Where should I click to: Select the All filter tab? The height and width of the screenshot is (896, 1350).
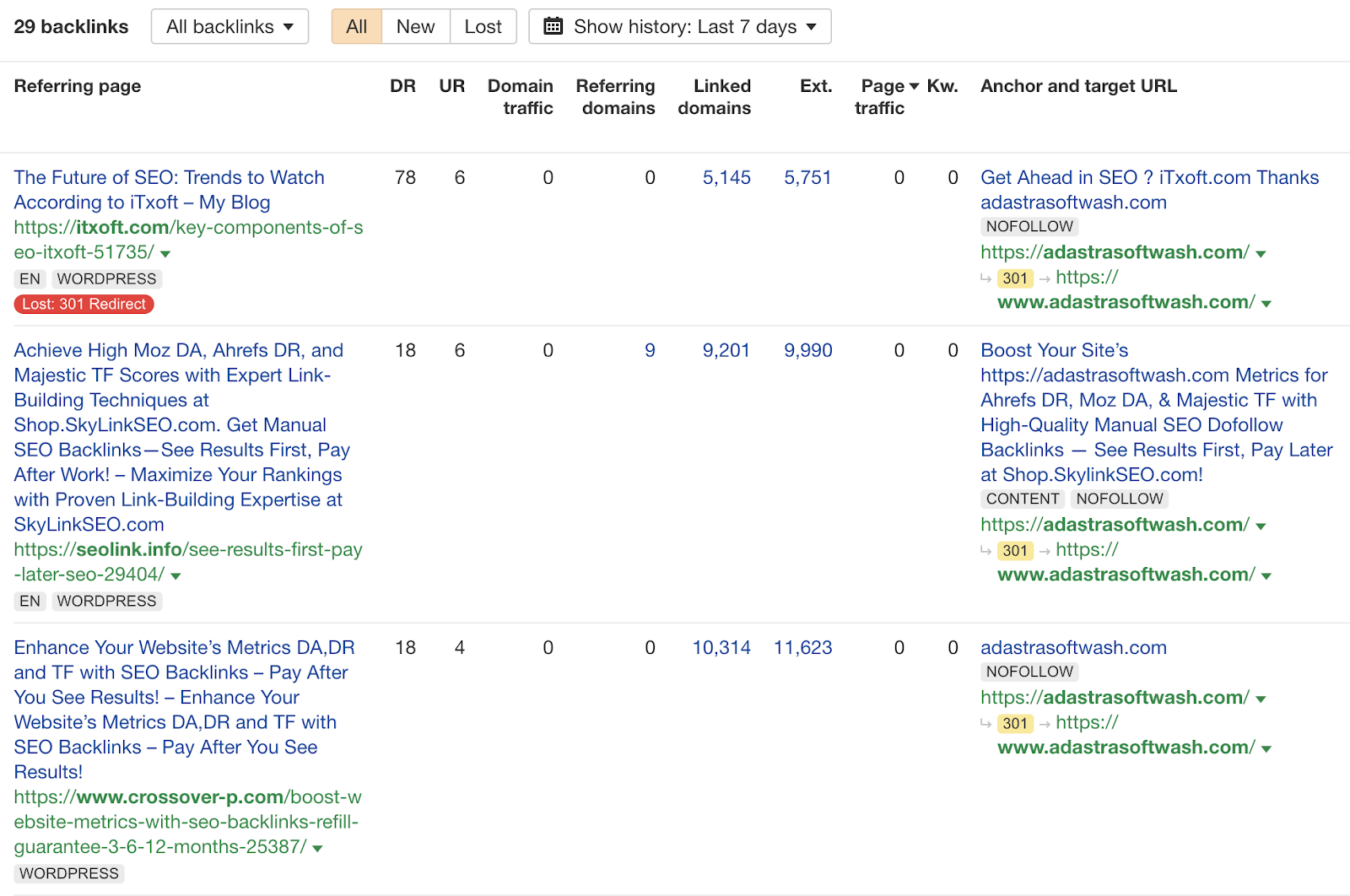coord(356,26)
